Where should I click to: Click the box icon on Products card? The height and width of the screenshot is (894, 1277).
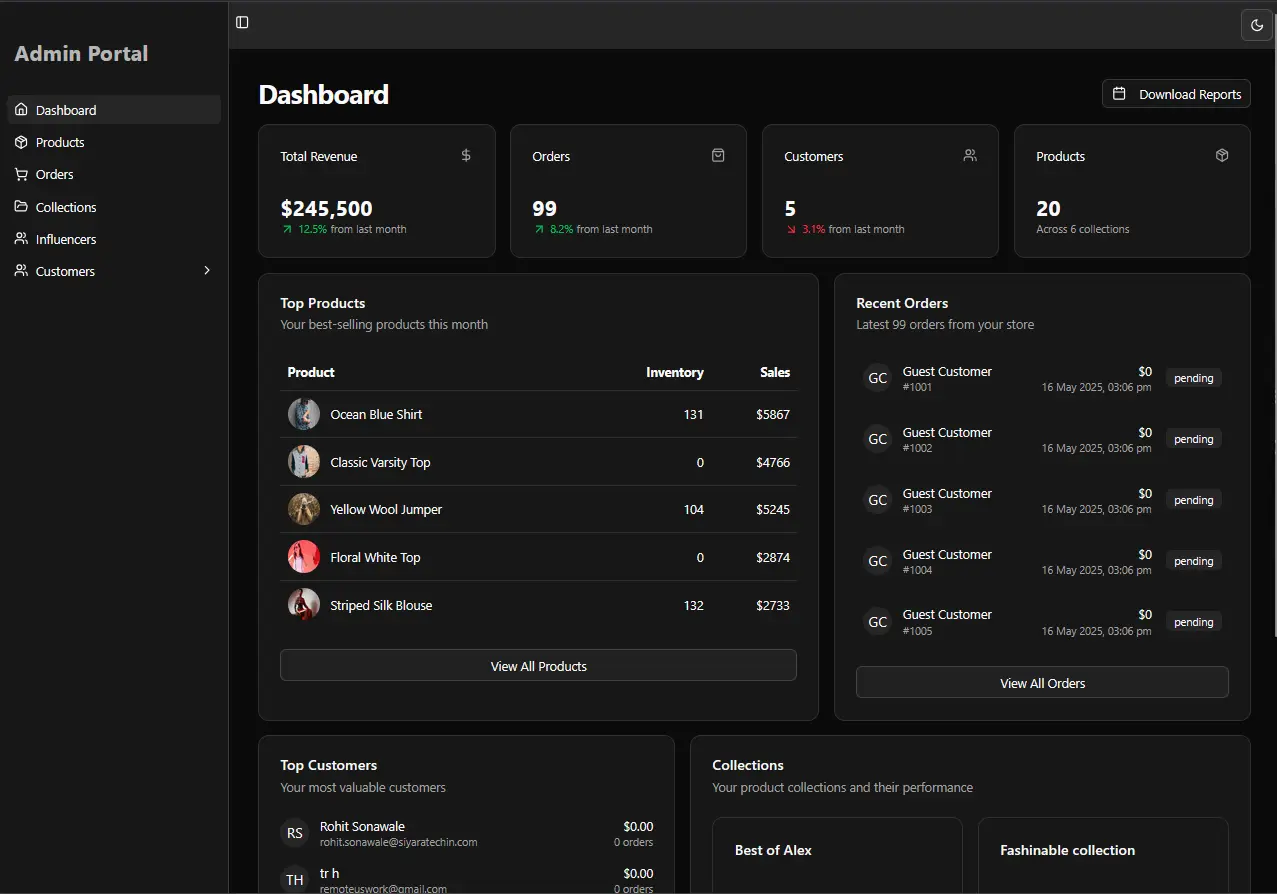(1222, 155)
